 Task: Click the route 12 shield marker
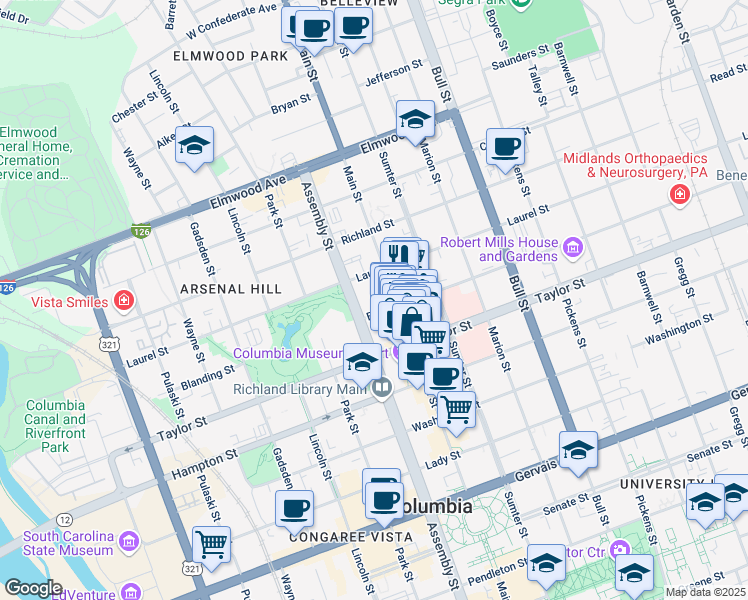point(64,520)
